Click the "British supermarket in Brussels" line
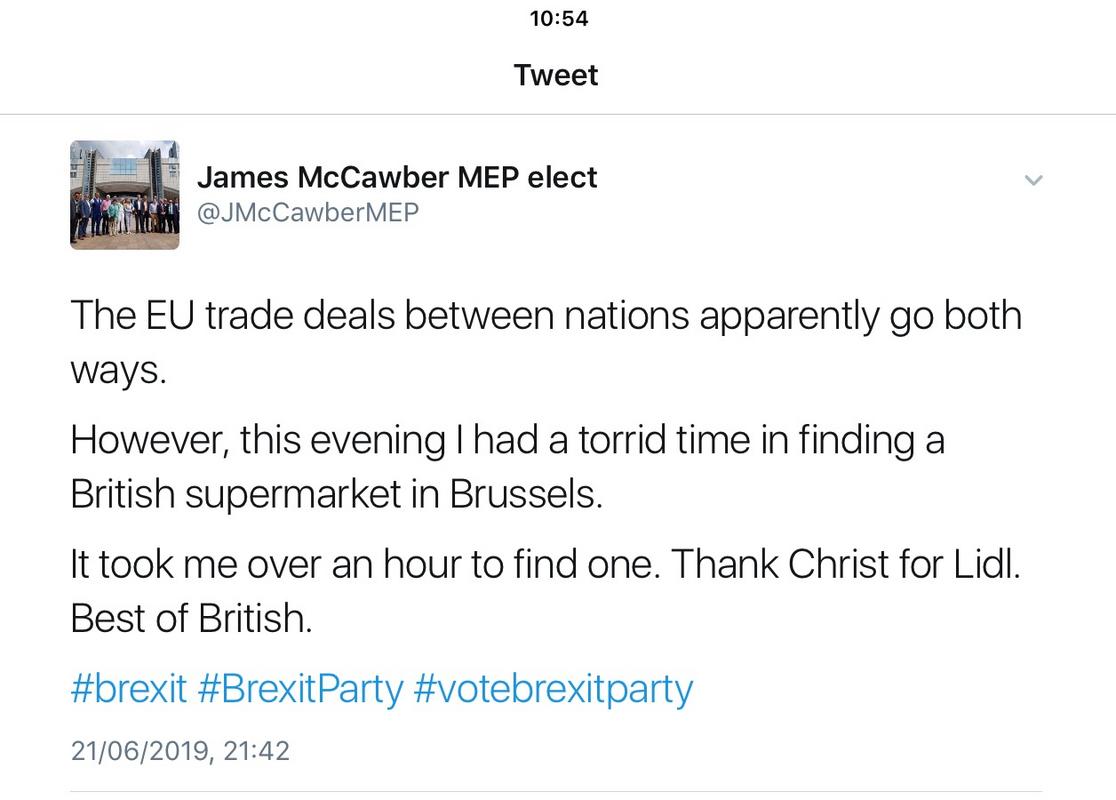Screen dimensions: 1116x800 tap(337, 496)
